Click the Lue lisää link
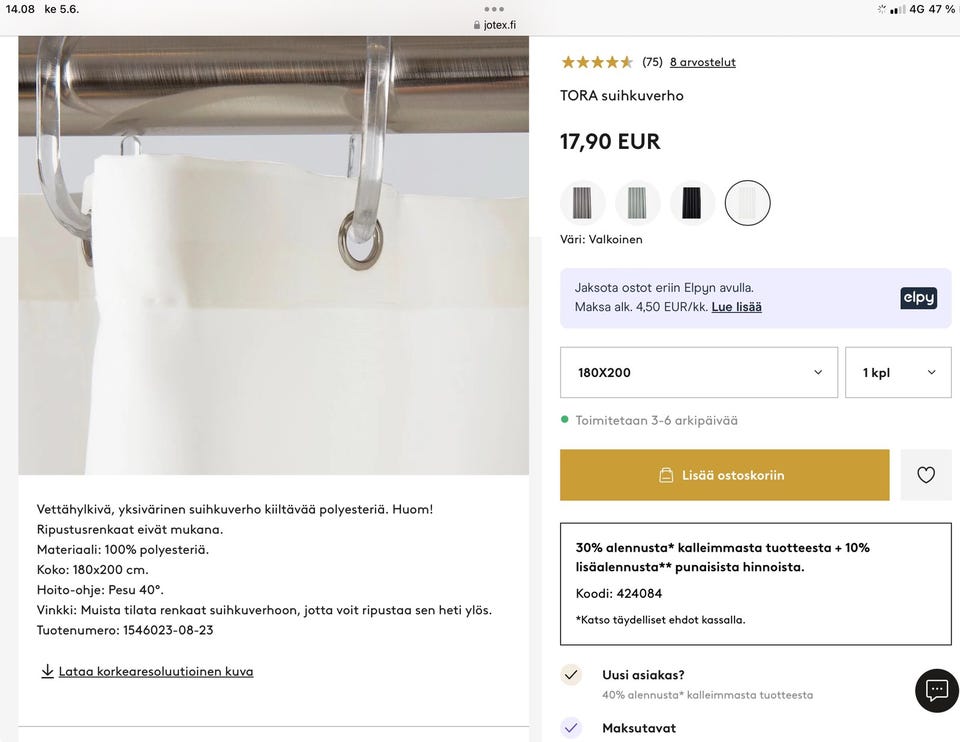 click(736, 307)
